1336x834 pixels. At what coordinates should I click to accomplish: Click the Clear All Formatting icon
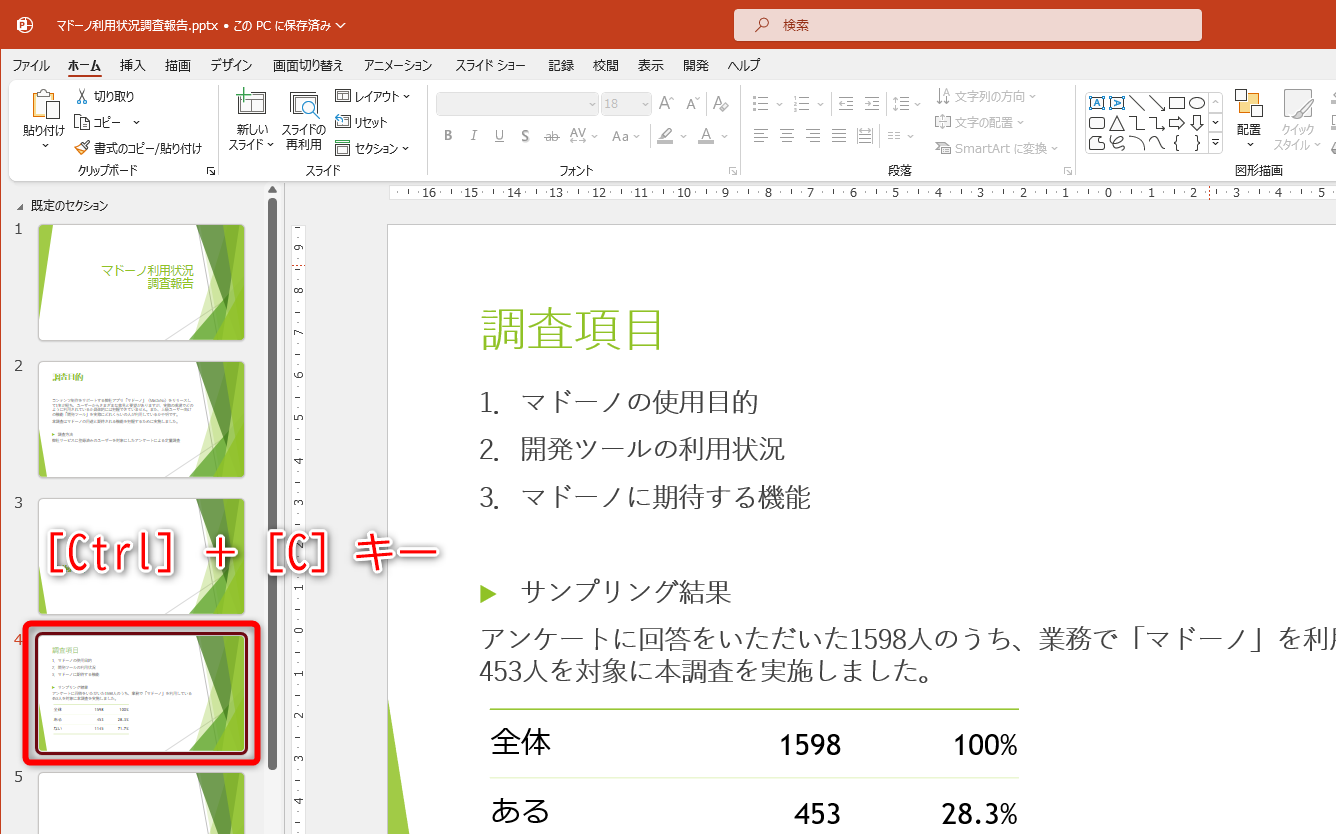tap(720, 103)
